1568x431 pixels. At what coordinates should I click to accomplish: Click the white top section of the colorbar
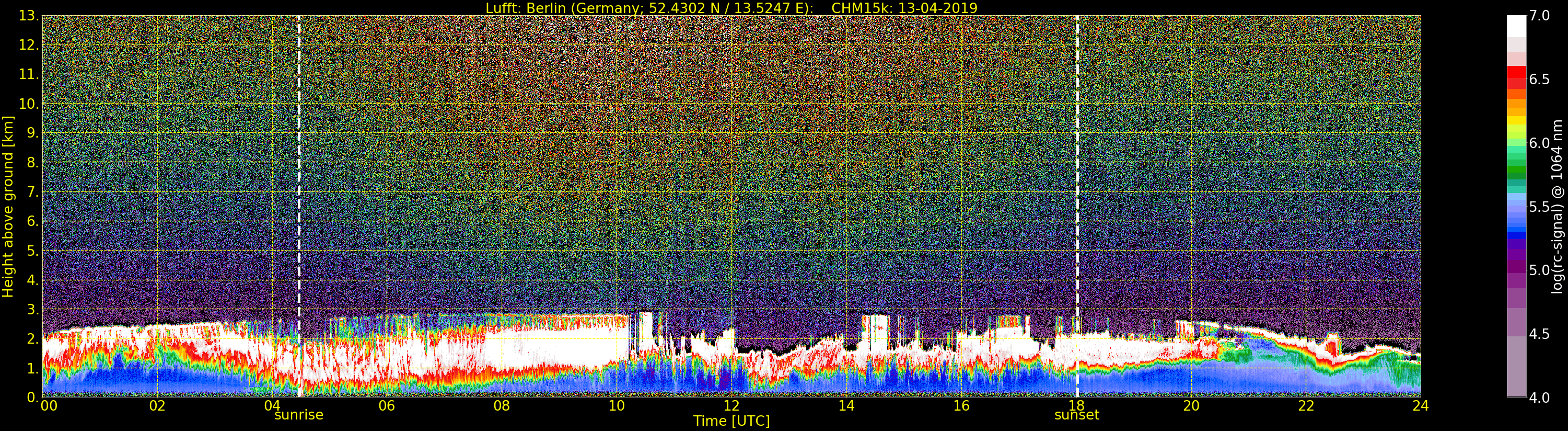[1516, 26]
